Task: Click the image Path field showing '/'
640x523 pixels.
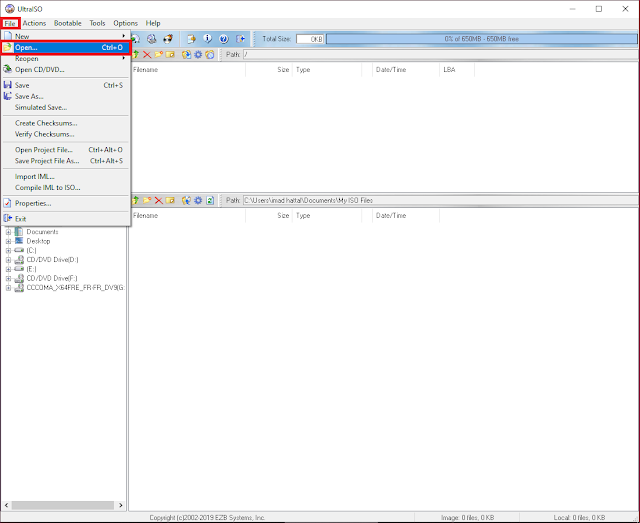Action: point(441,54)
